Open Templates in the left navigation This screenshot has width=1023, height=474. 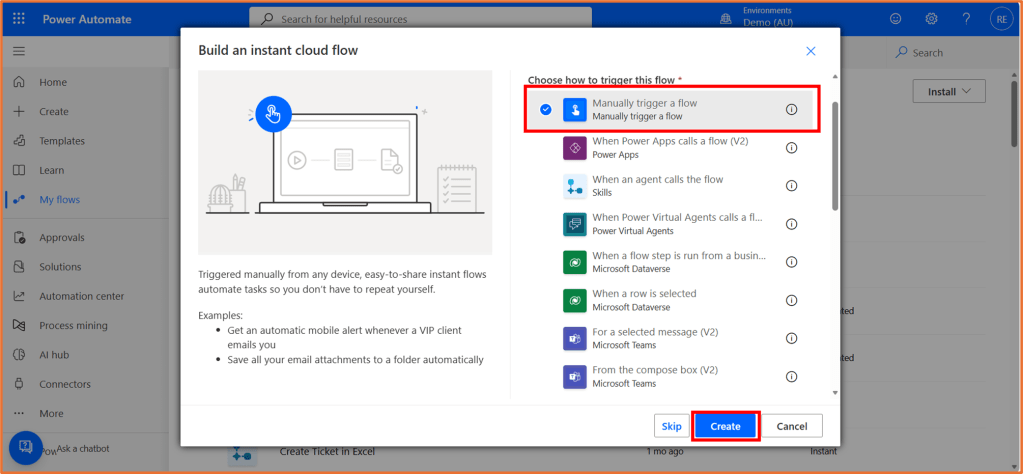61,141
